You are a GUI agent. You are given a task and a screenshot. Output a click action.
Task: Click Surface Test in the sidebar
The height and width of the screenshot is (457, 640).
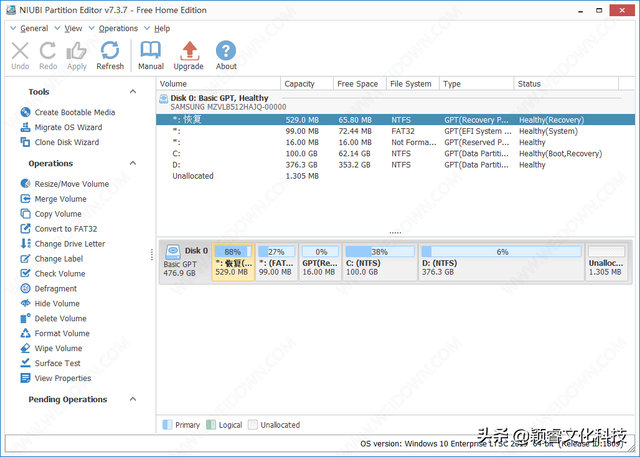pyautogui.click(x=57, y=363)
